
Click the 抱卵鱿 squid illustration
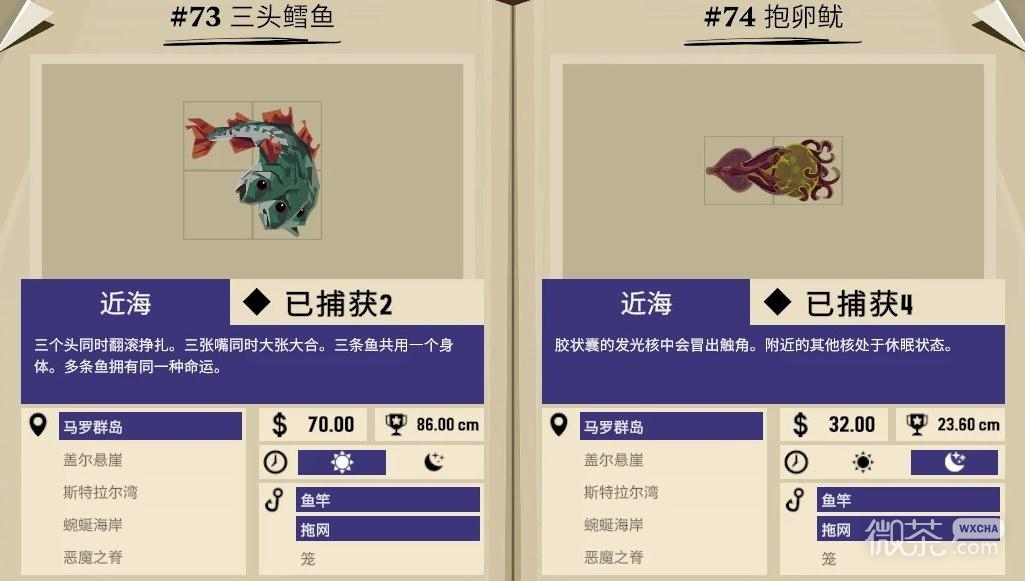tap(773, 171)
